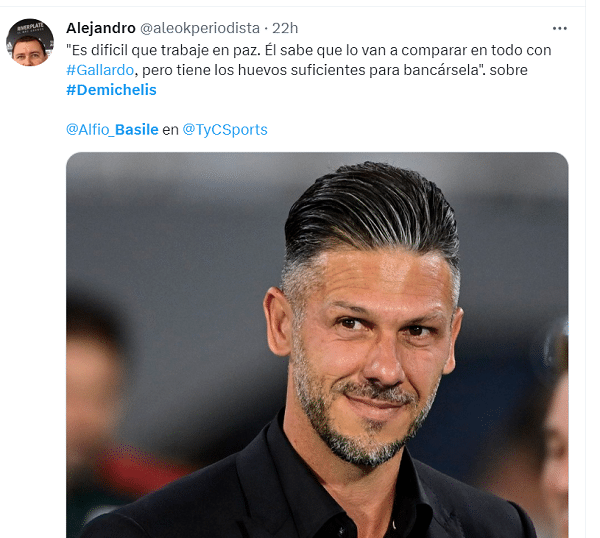Open the three-dot more options menu
The width and height of the screenshot is (600, 538).
559,28
